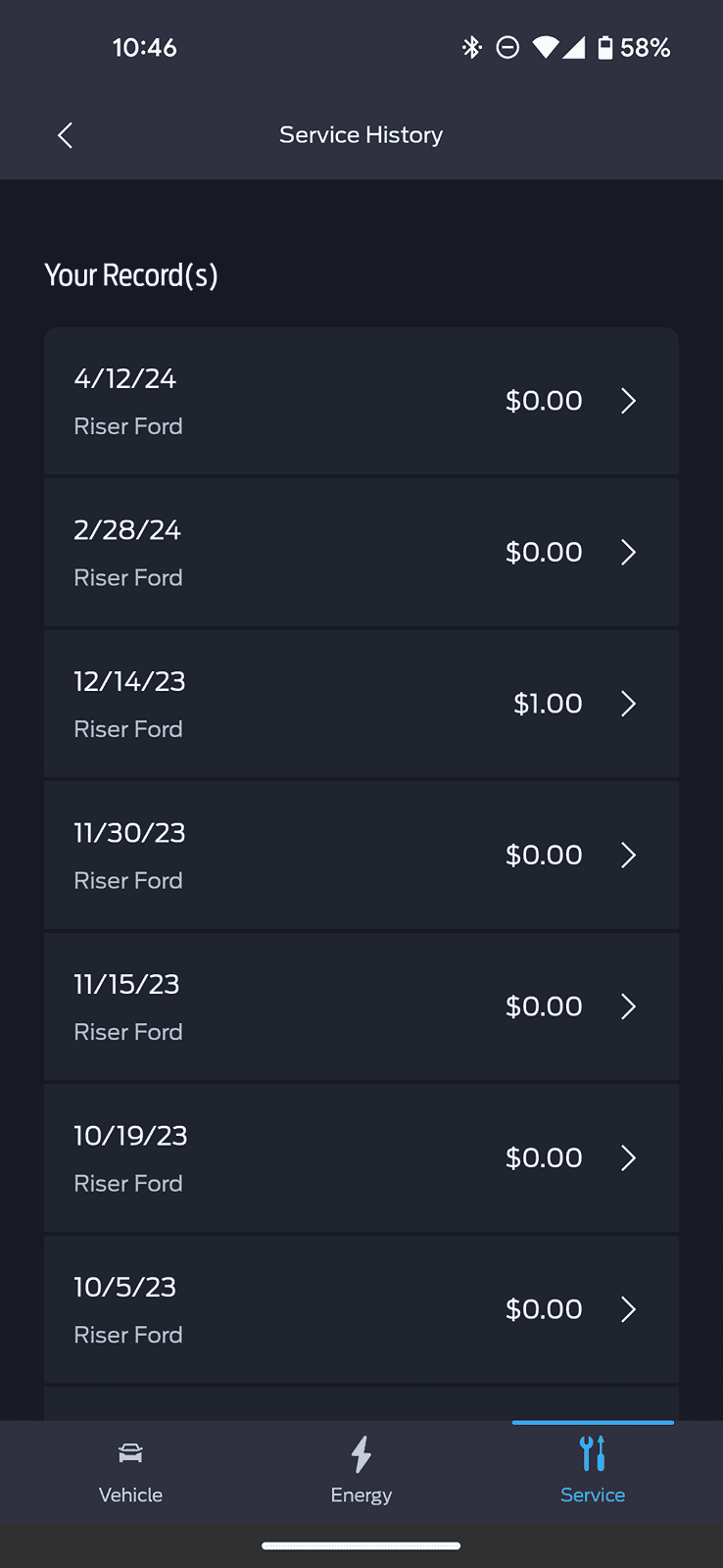723x1568 pixels.
Task: Select the $1.00 service charge amount
Action: pos(548,704)
